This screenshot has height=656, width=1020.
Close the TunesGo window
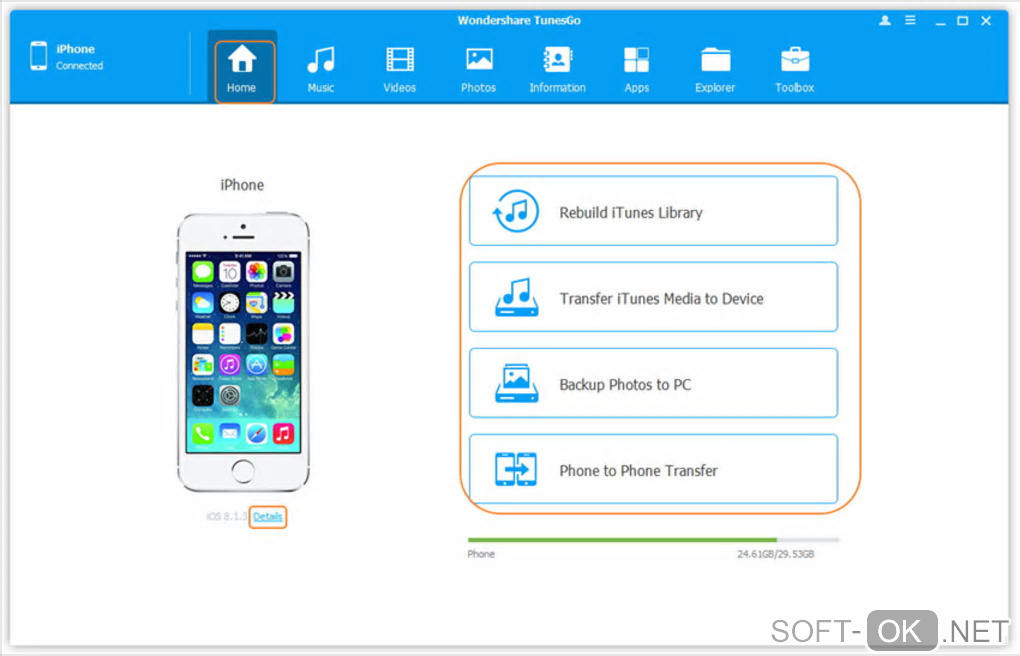pyautogui.click(x=986, y=21)
